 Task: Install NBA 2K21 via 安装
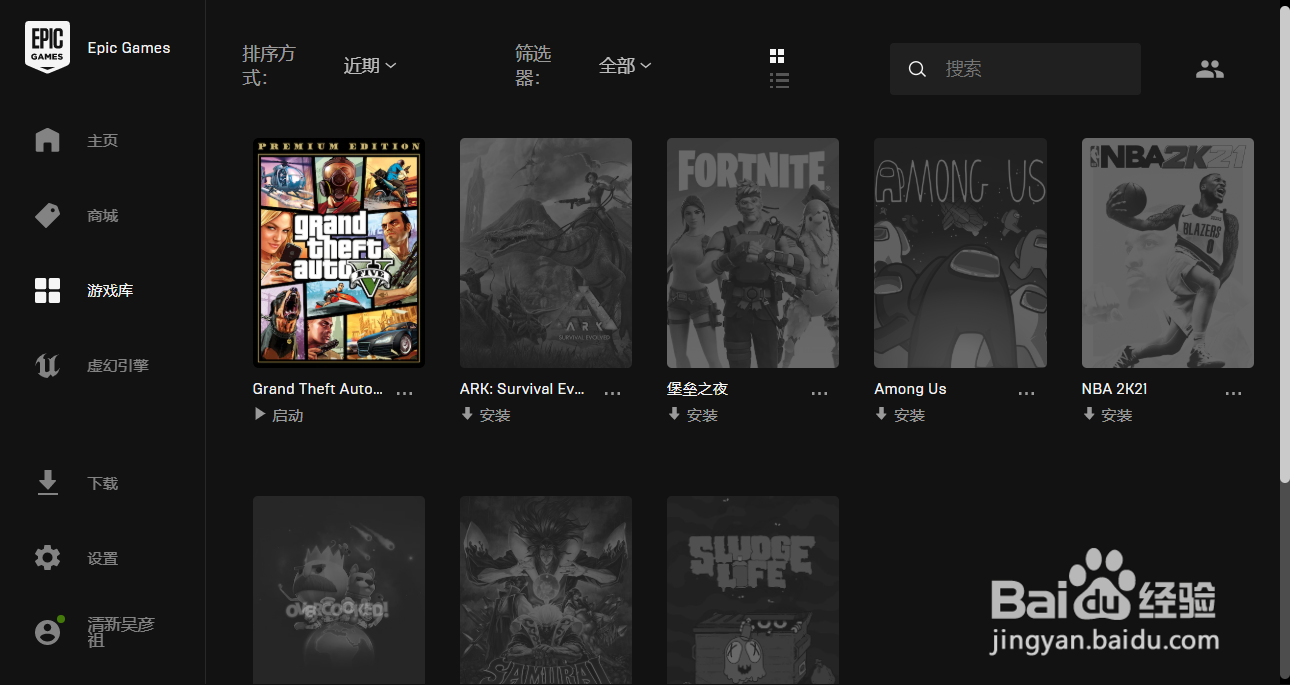coord(1108,415)
